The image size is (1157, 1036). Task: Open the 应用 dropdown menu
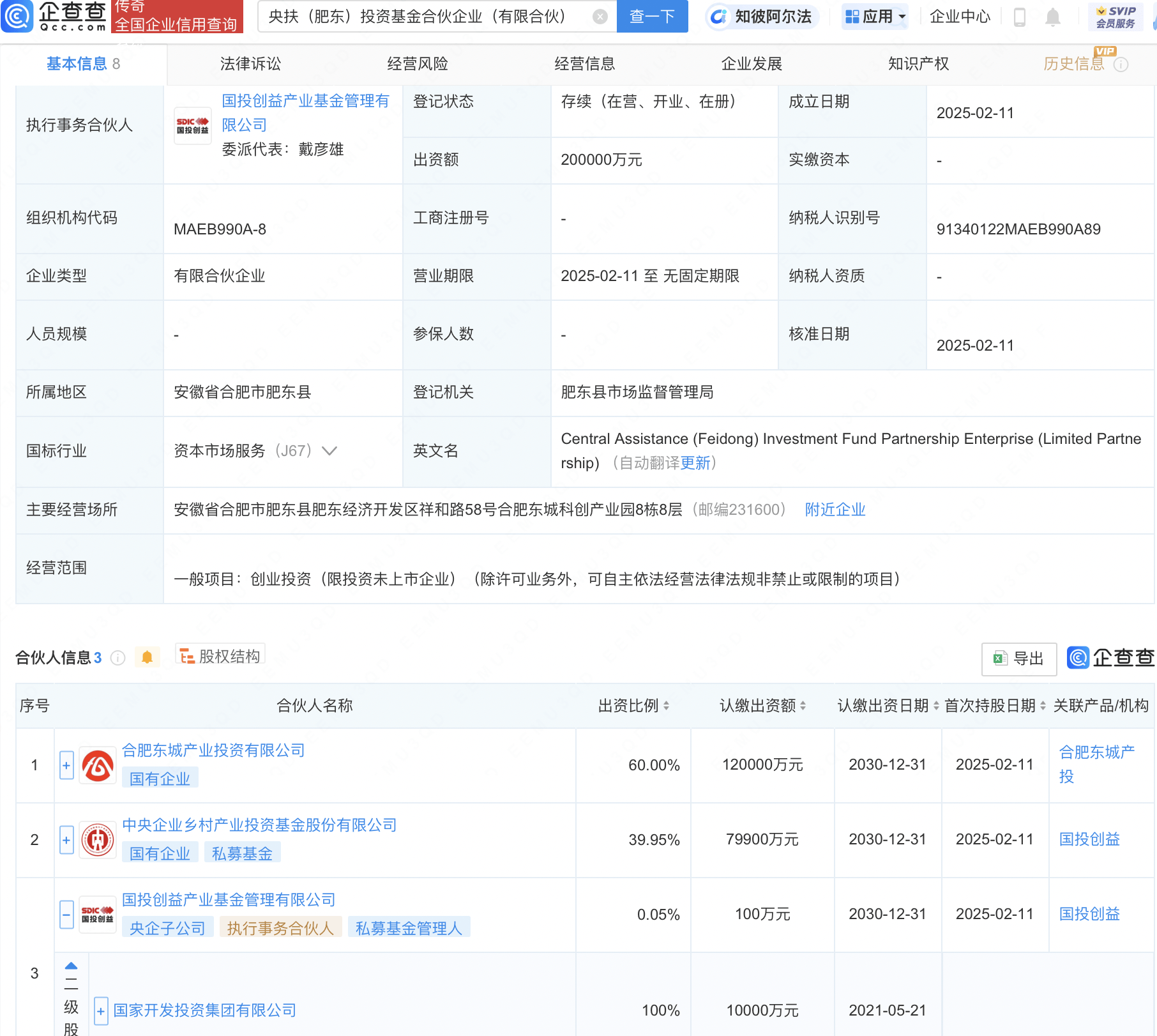coord(875,17)
